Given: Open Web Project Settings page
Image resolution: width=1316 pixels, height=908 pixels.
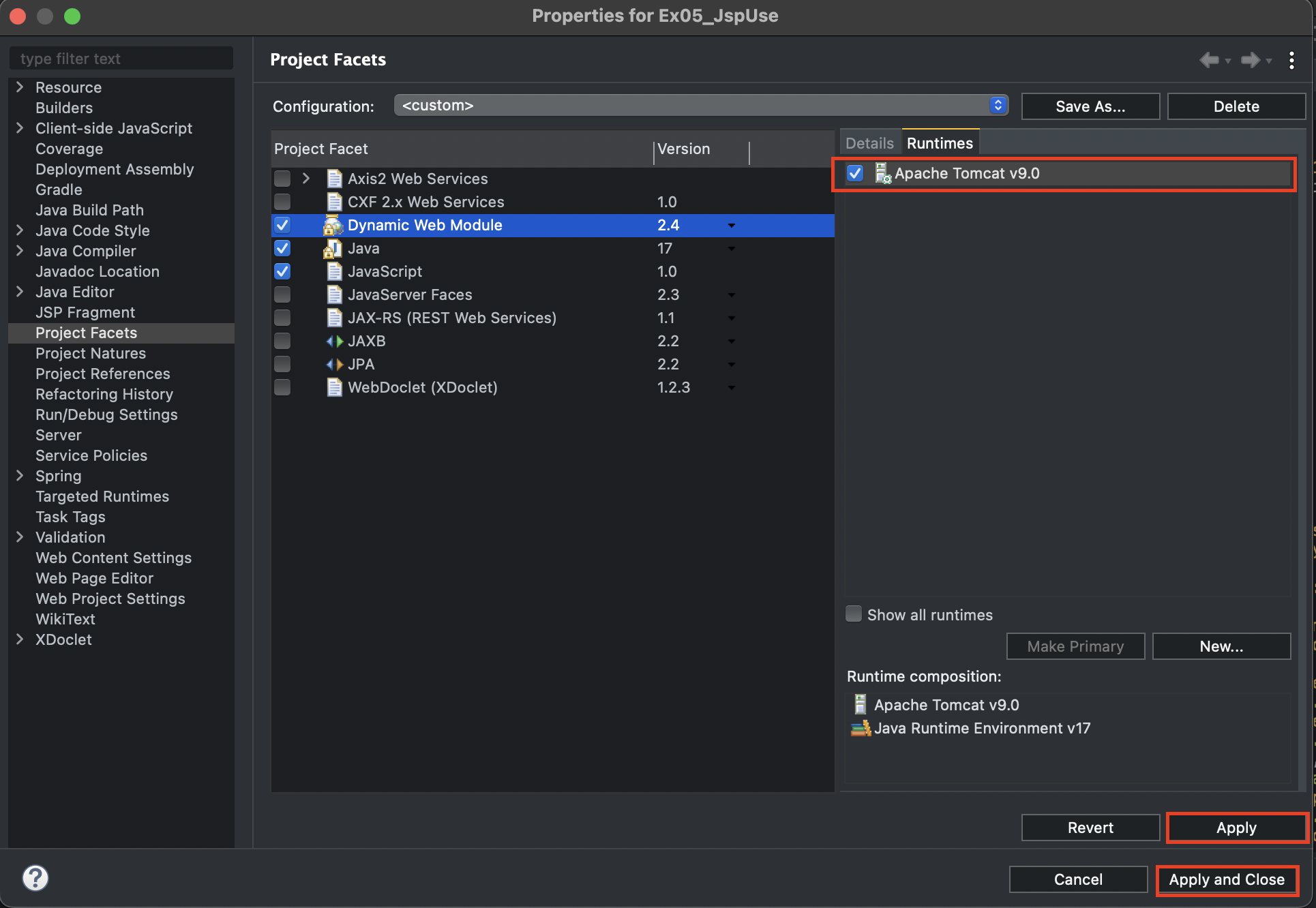Looking at the screenshot, I should [110, 599].
